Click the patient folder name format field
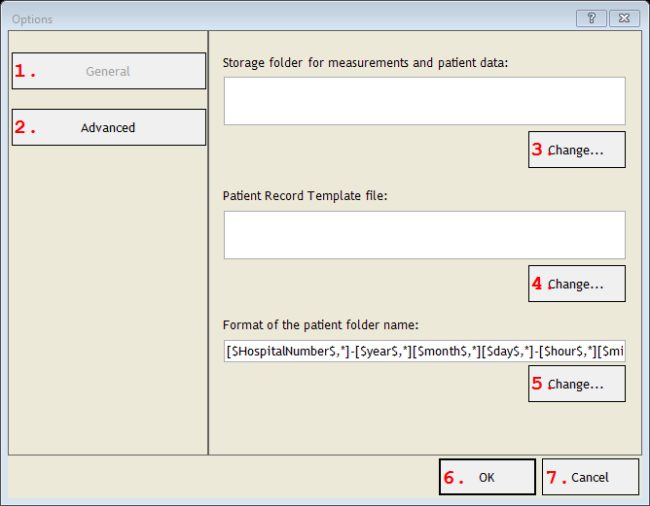The image size is (650, 506). (x=424, y=352)
